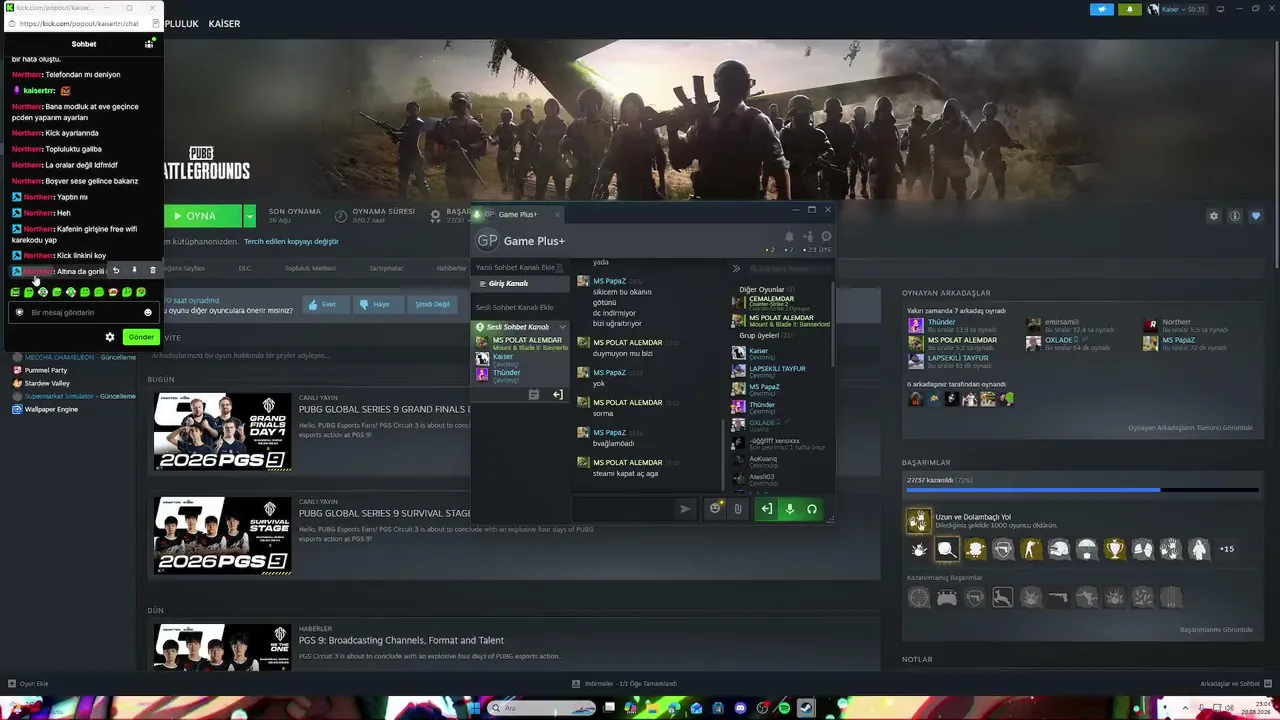Screen dimensions: 1280x720
Task: Open the emoticon picker in Game Plus+ chat
Action: coord(715,509)
